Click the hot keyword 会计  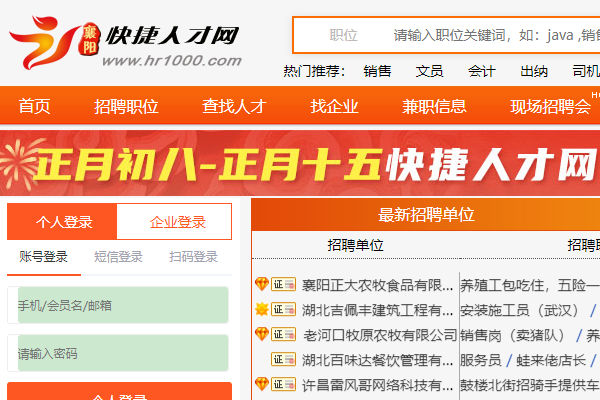click(x=482, y=71)
